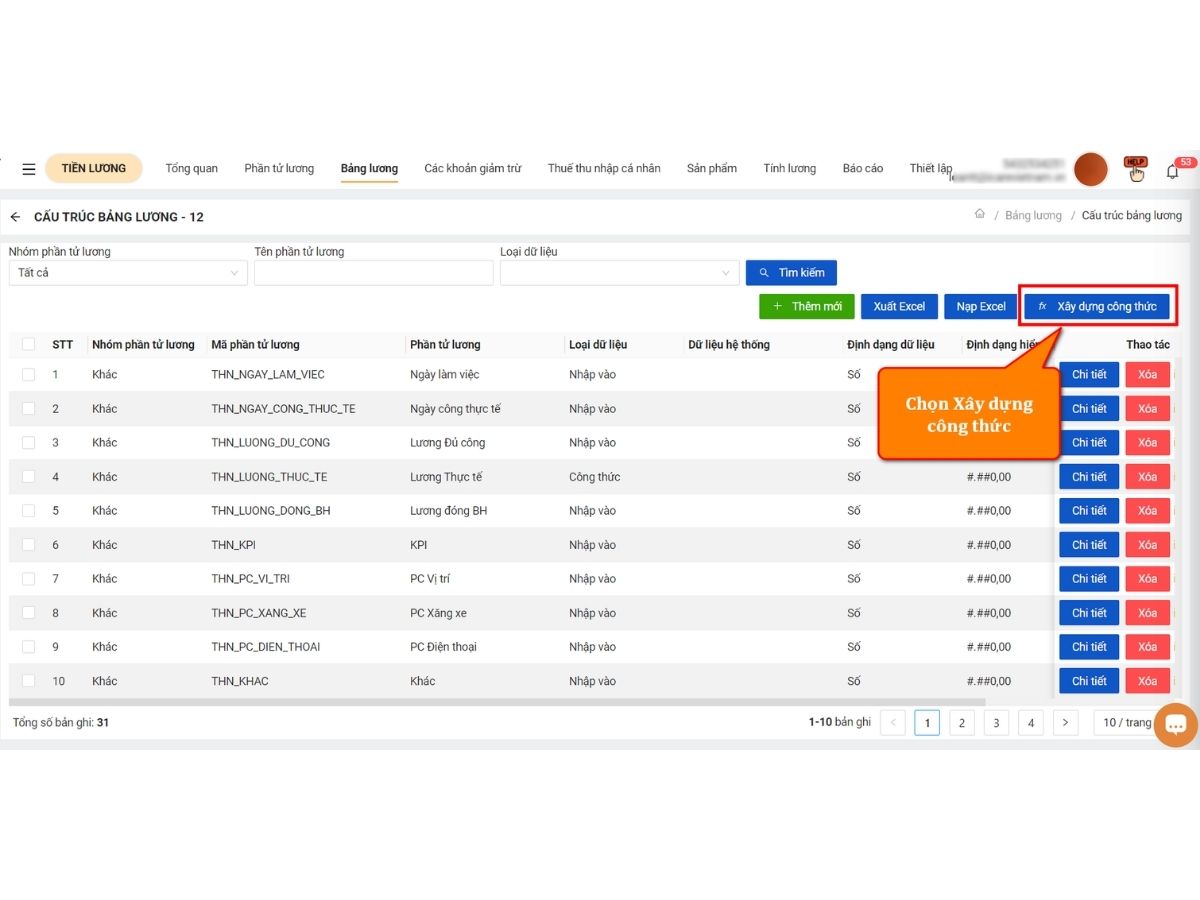Open the hamburger navigation menu

pyautogui.click(x=29, y=169)
